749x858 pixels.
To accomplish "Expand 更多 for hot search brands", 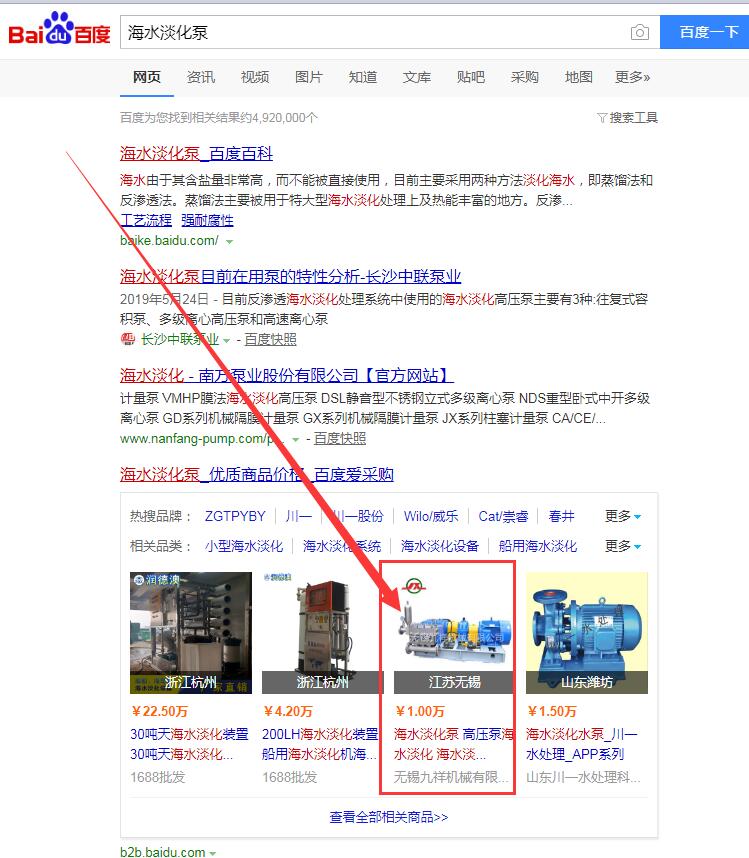I will (x=623, y=516).
